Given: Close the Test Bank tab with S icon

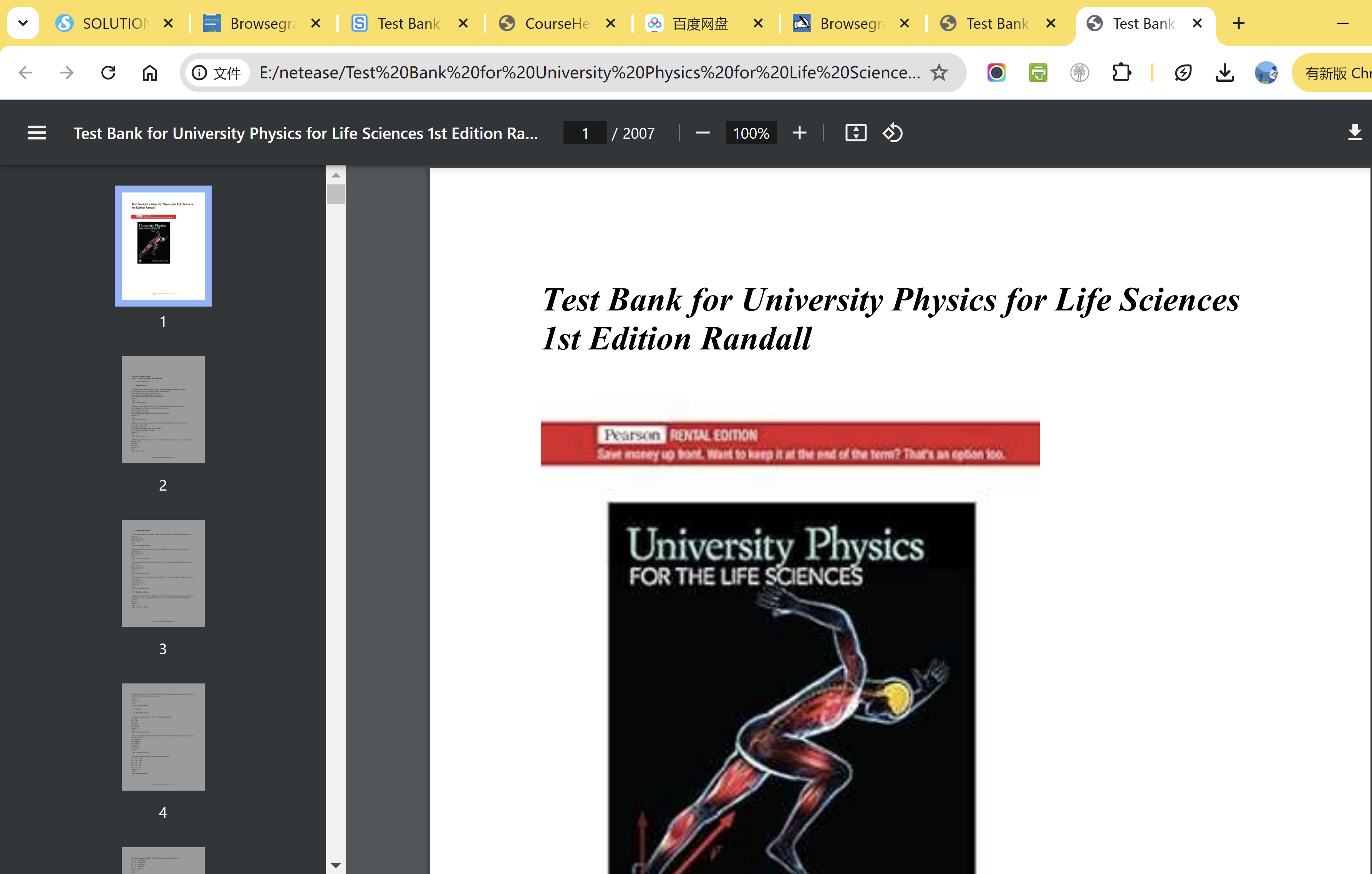Looking at the screenshot, I should 463,23.
